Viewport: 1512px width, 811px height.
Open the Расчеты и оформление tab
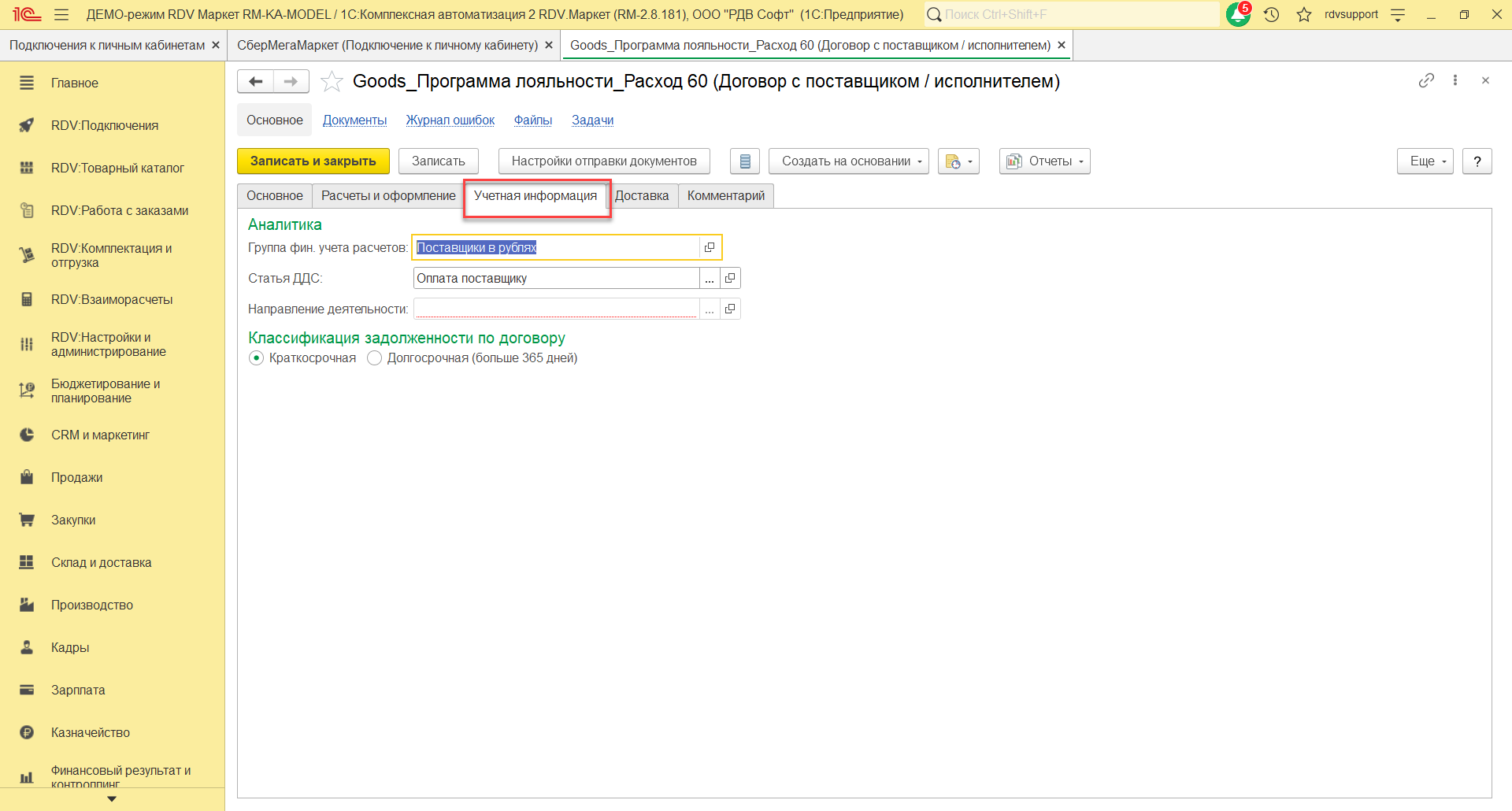(388, 196)
